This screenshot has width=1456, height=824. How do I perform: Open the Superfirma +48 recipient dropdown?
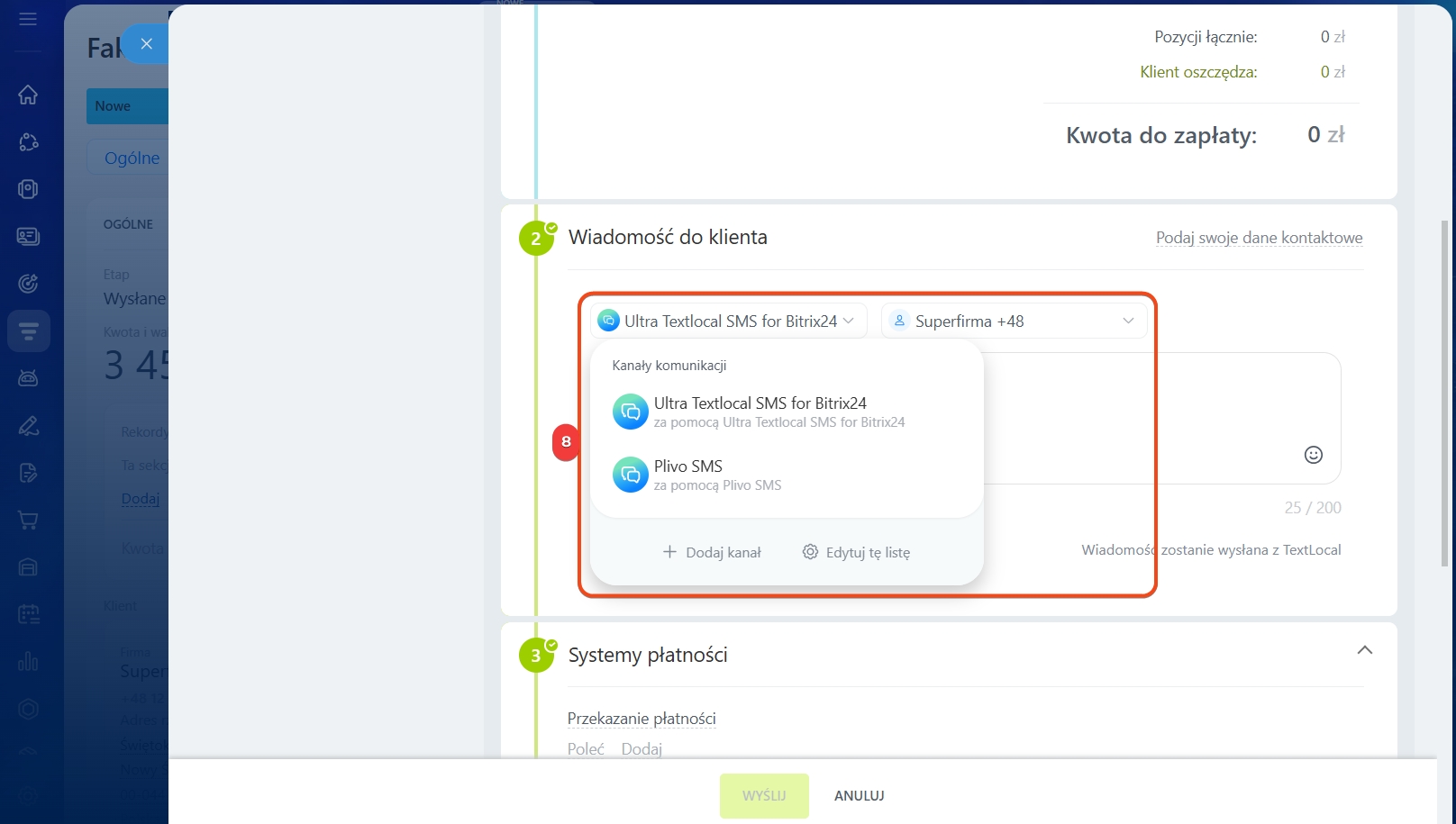pos(1014,321)
